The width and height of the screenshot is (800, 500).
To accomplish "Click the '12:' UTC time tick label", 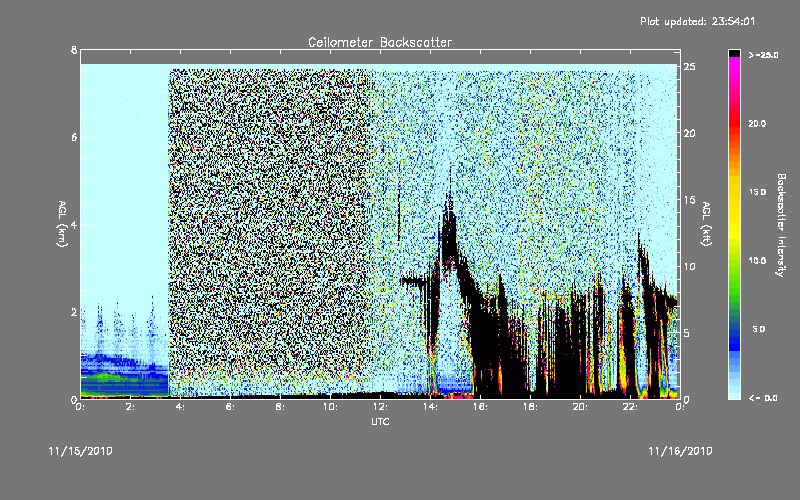I will click(381, 407).
